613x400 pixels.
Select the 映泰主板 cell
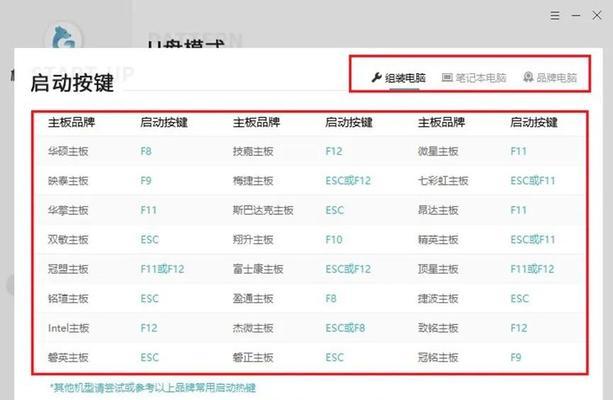coord(68,181)
